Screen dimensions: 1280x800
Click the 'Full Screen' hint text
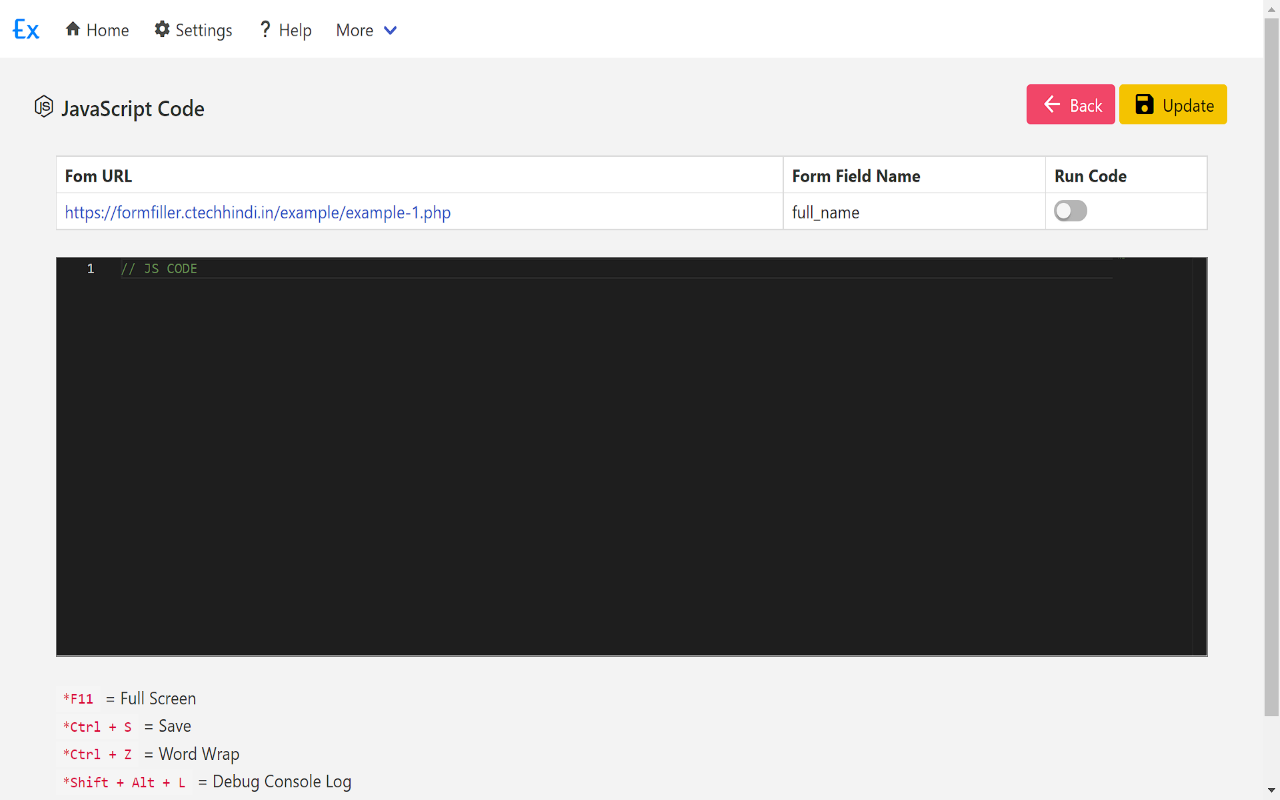click(158, 698)
